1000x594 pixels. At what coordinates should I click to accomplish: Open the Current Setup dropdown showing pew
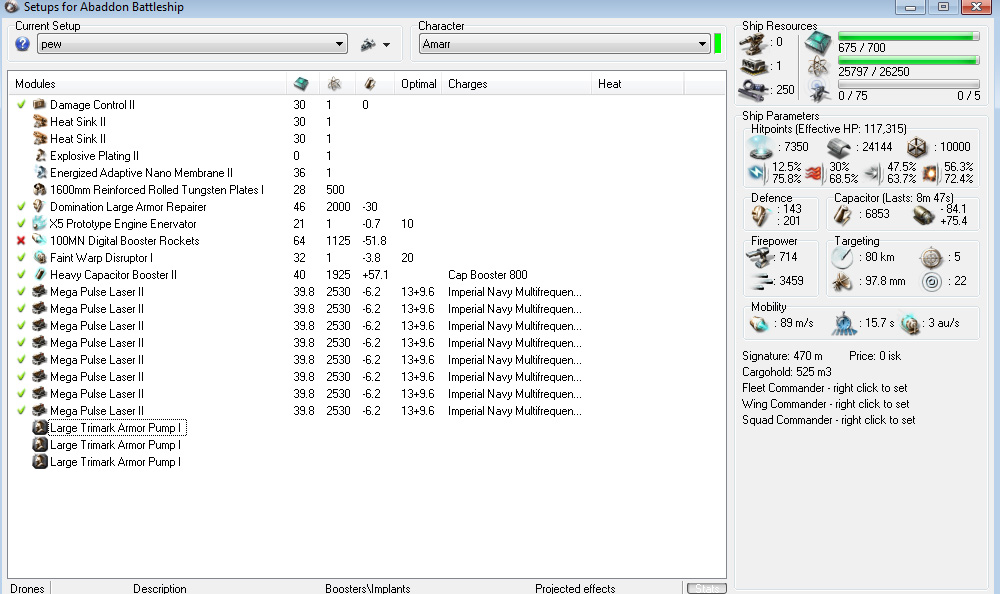point(192,44)
